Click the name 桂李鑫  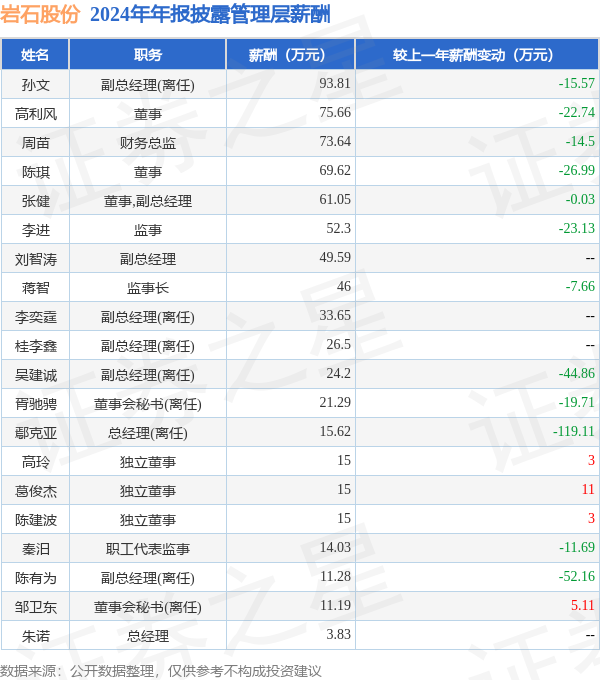(x=36, y=346)
